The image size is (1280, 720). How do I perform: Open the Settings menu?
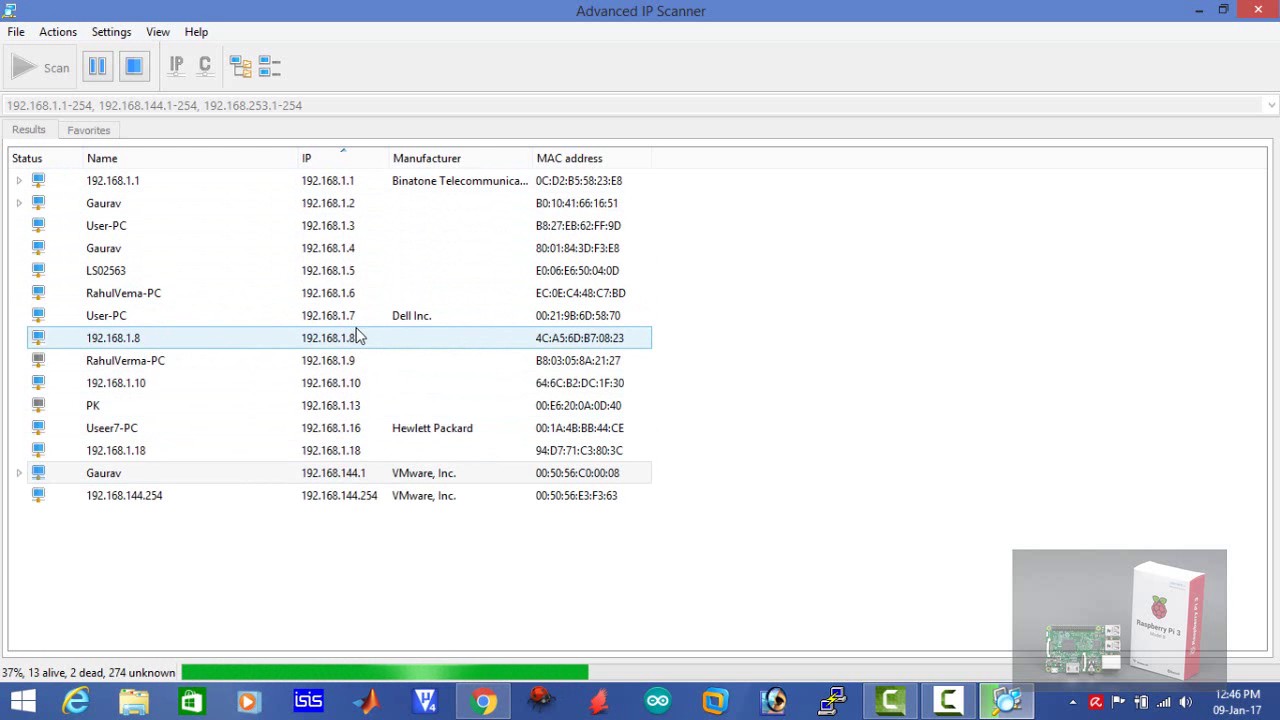tap(111, 32)
